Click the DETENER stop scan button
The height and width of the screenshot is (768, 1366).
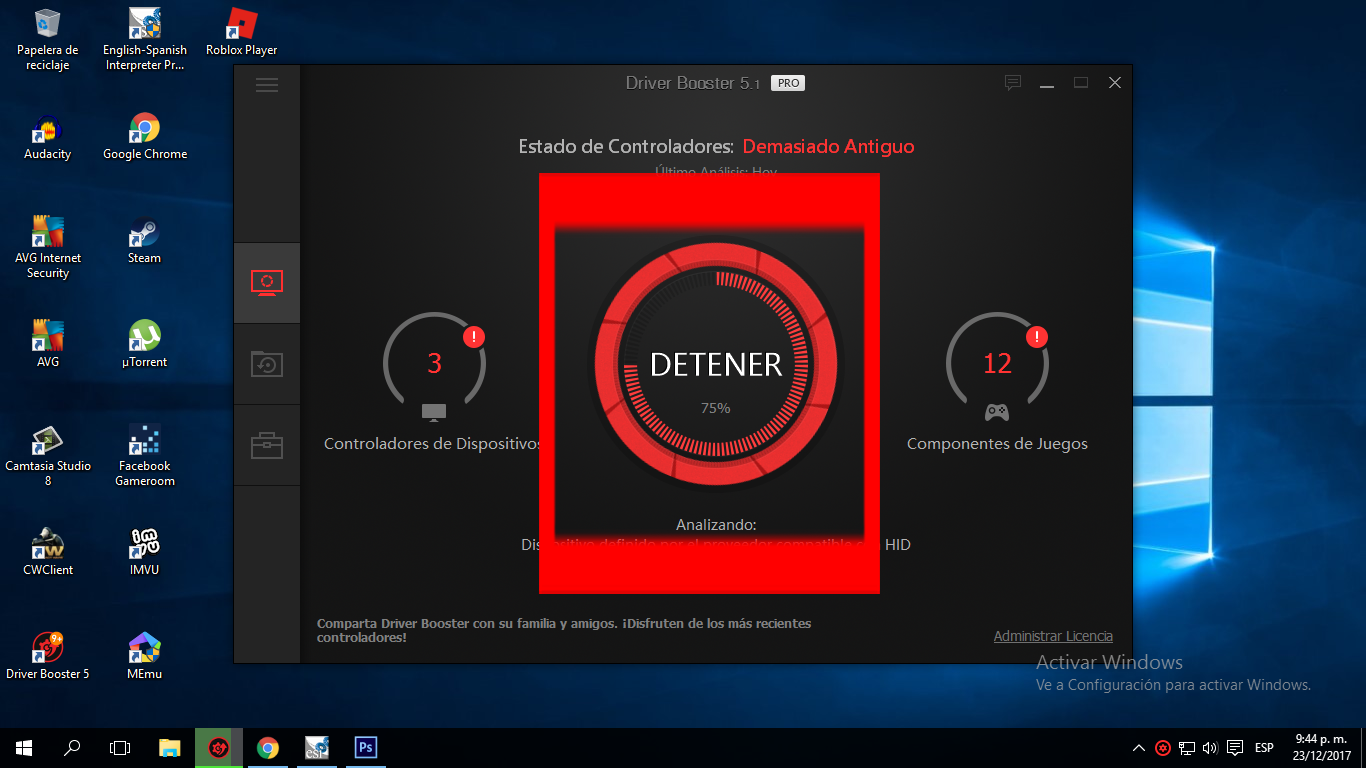pyautogui.click(x=716, y=364)
